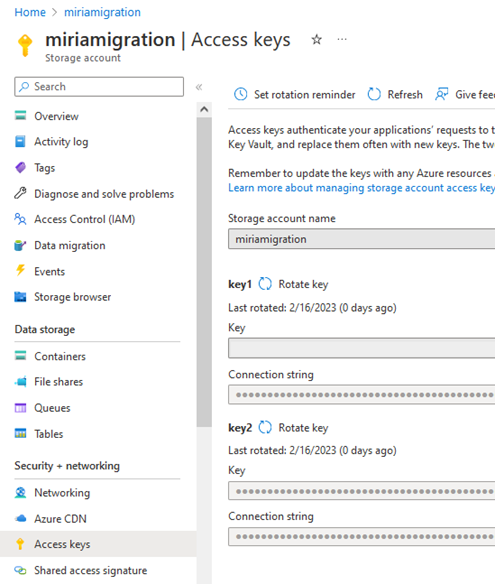Open Data migration
The image size is (495, 584).
point(70,246)
